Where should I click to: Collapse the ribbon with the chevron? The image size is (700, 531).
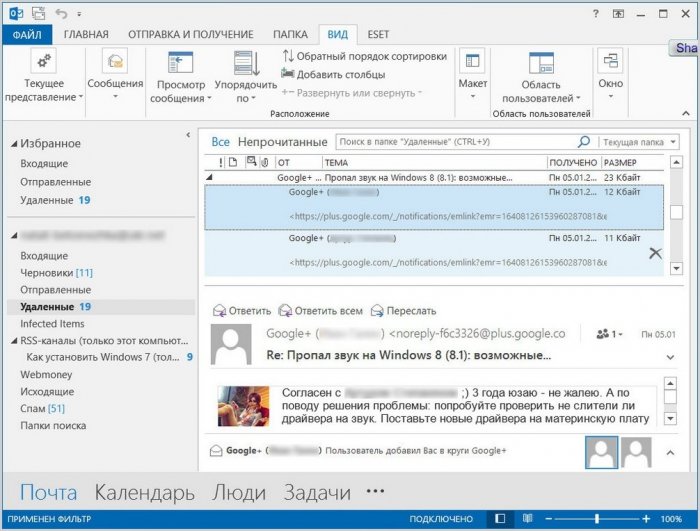(x=686, y=114)
